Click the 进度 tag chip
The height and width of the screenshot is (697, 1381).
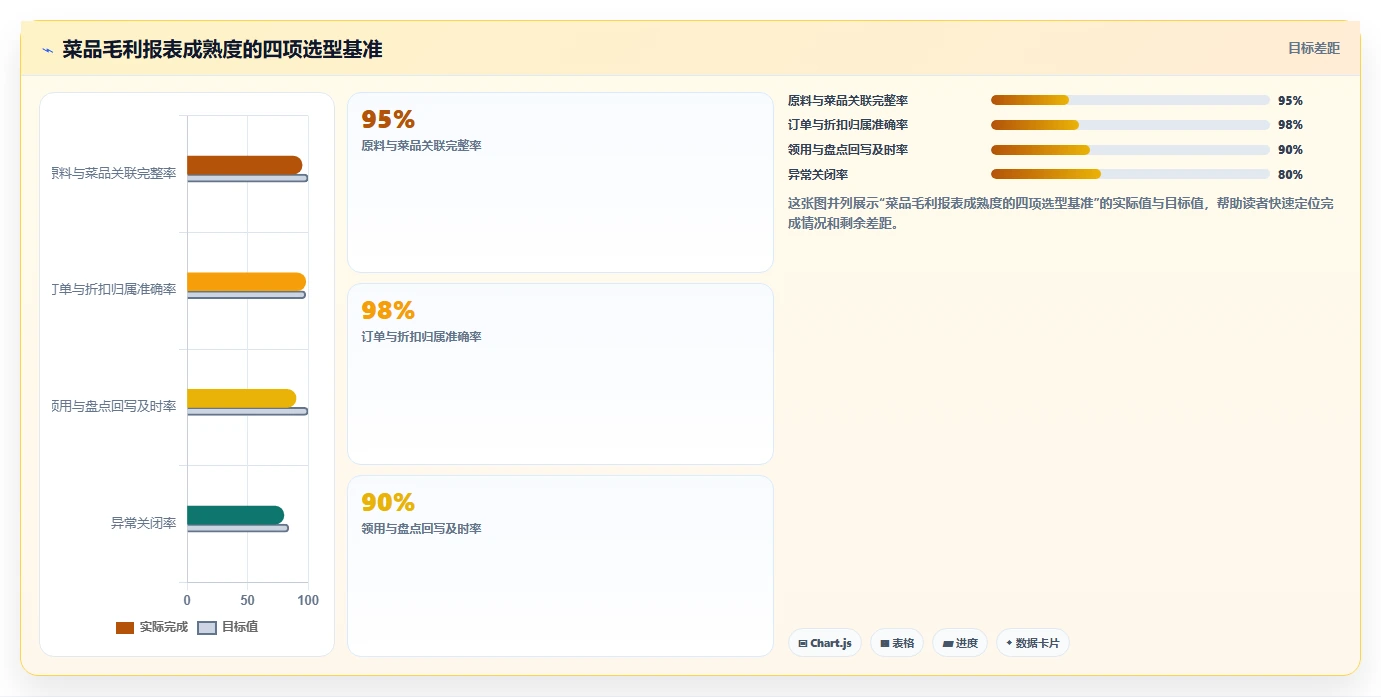click(x=960, y=643)
